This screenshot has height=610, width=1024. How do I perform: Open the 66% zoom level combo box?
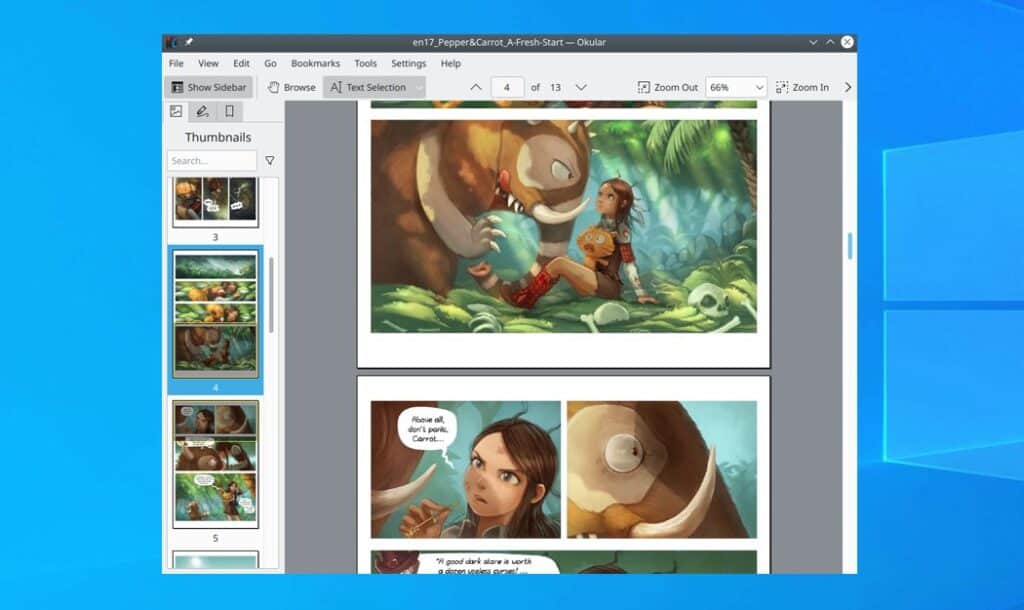736,87
